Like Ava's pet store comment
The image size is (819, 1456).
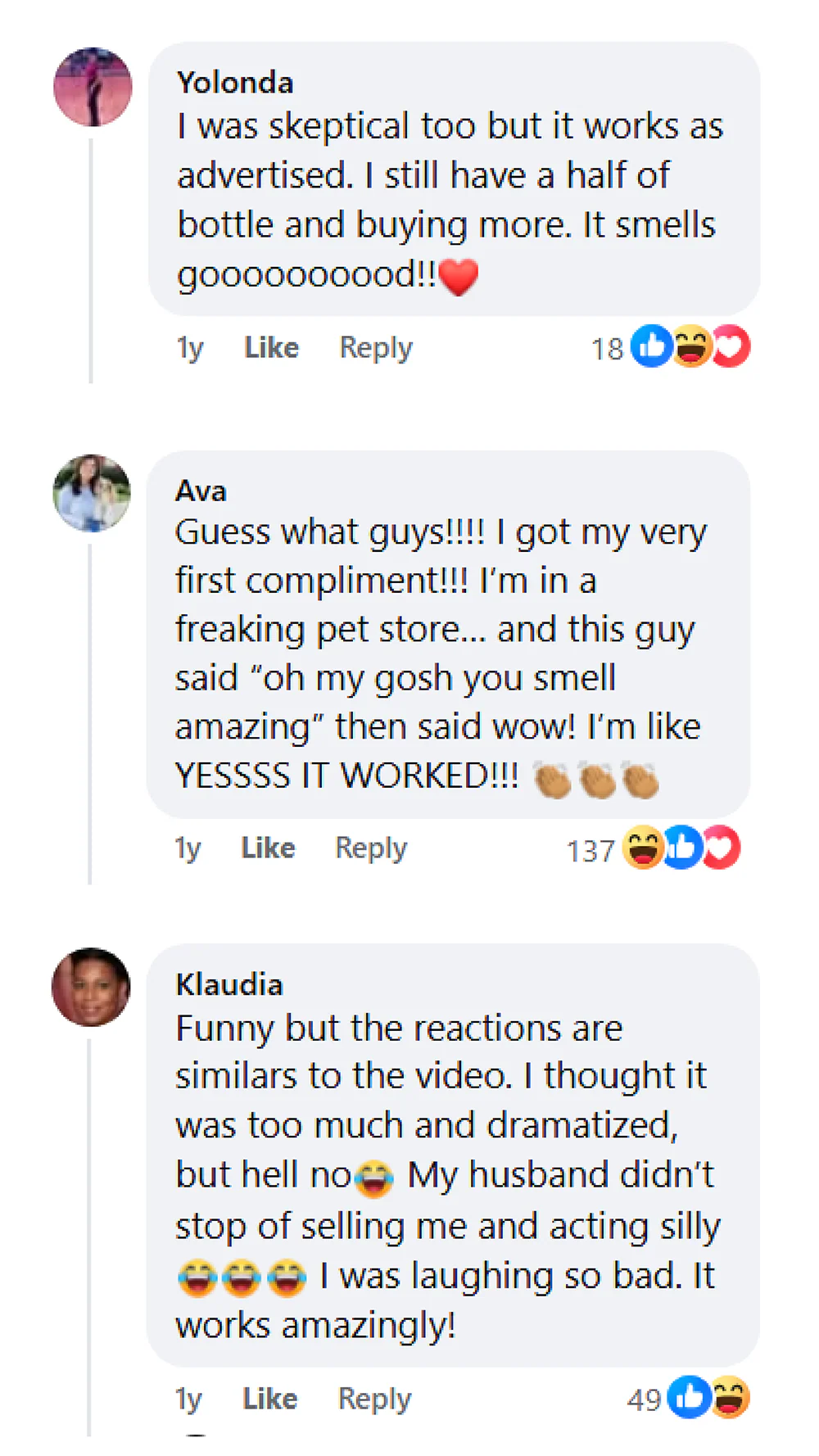pos(268,848)
